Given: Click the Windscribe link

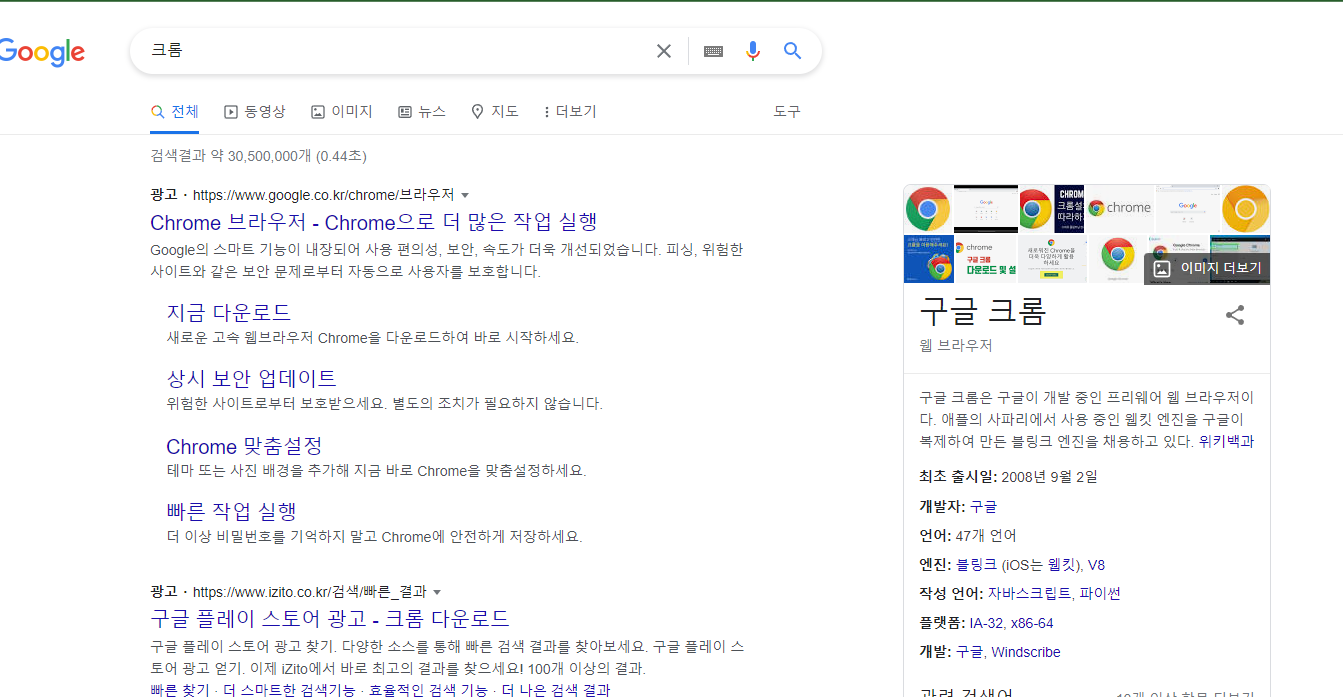Looking at the screenshot, I should point(1026,652).
